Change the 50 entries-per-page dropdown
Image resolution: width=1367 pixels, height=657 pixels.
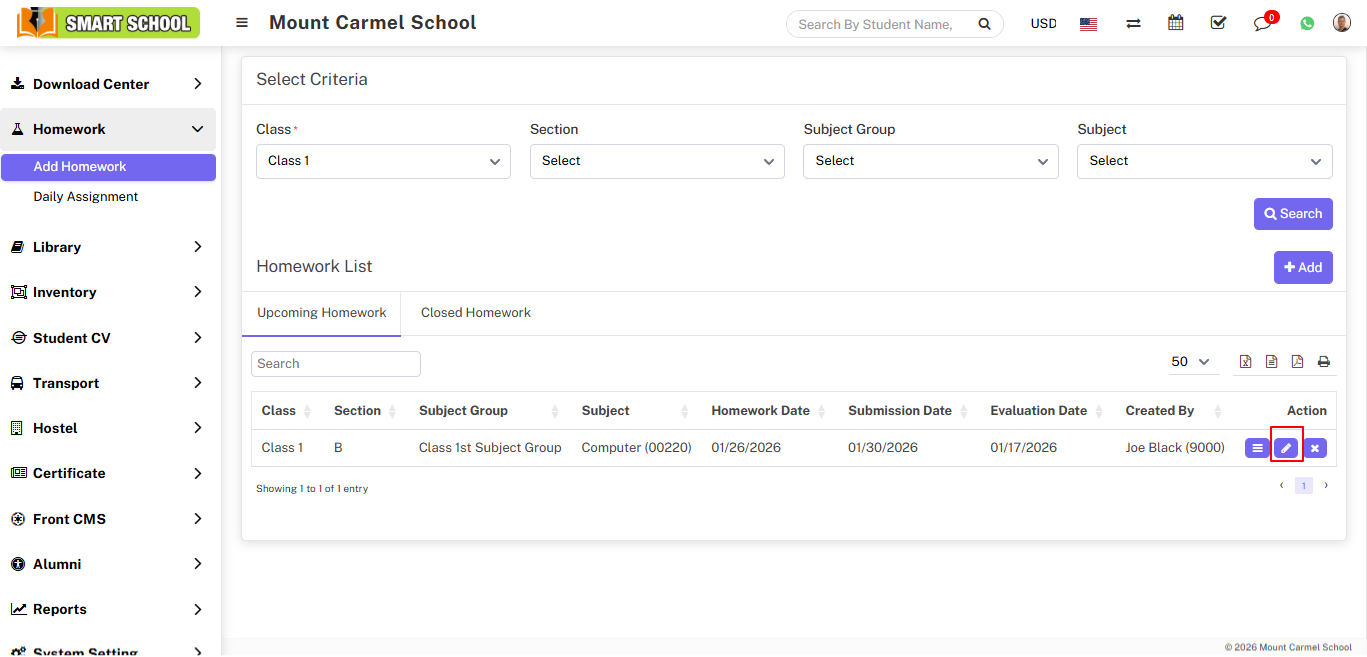(1191, 362)
